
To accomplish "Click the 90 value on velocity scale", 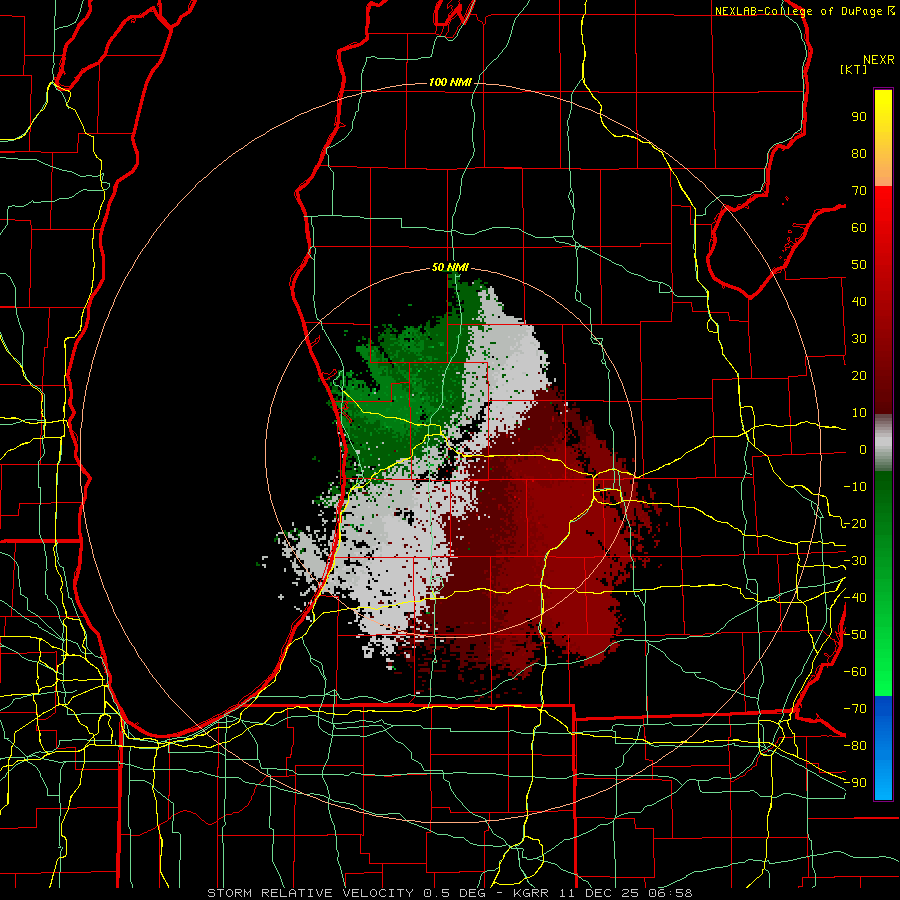I will (859, 117).
